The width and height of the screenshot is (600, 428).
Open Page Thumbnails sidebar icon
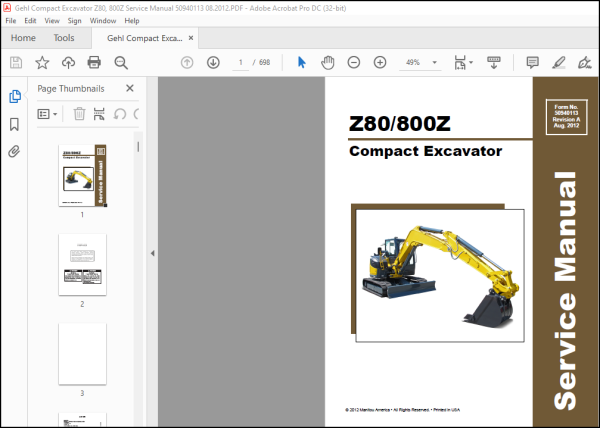(x=15, y=96)
